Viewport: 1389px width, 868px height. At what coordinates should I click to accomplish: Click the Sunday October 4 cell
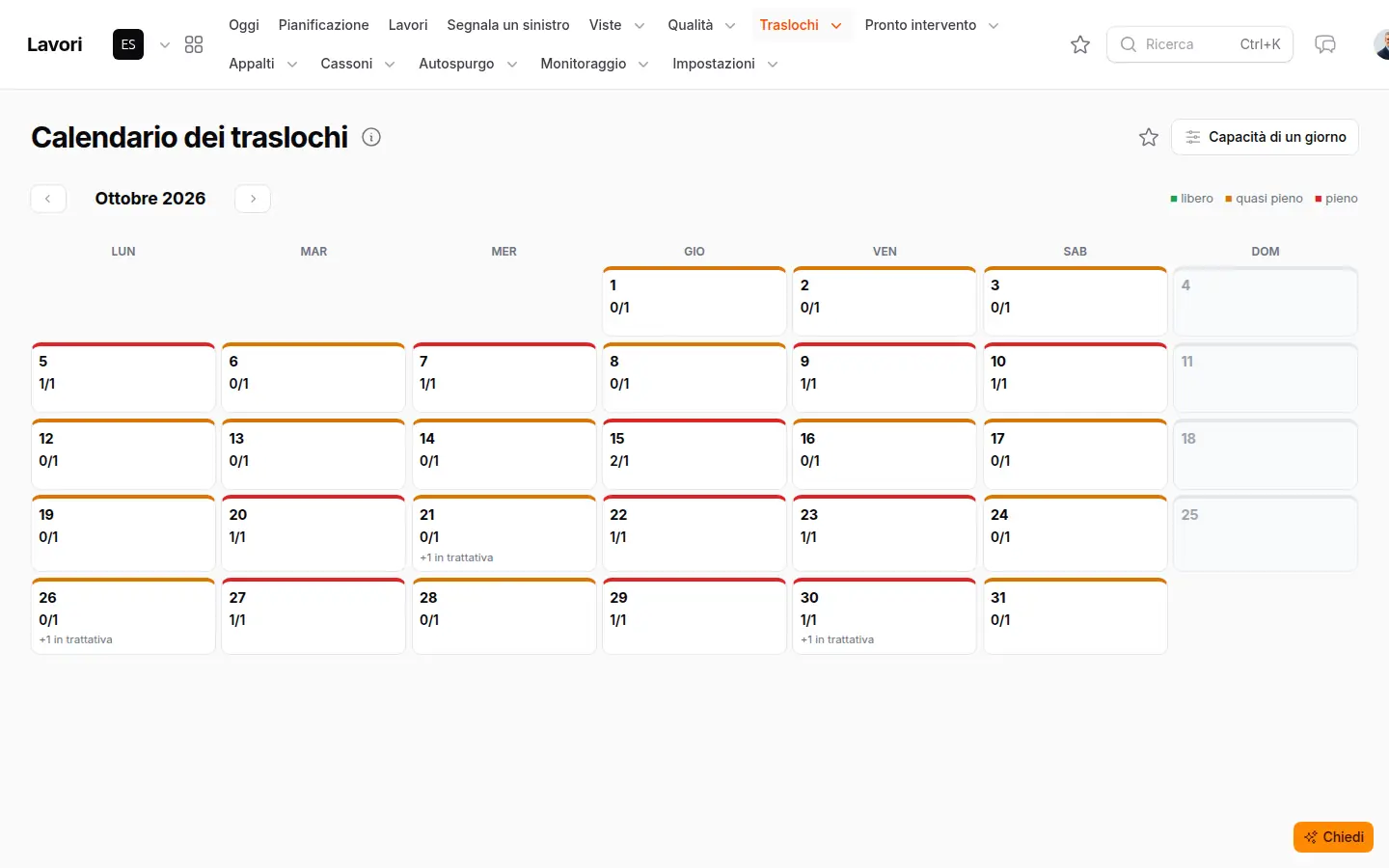click(1266, 301)
